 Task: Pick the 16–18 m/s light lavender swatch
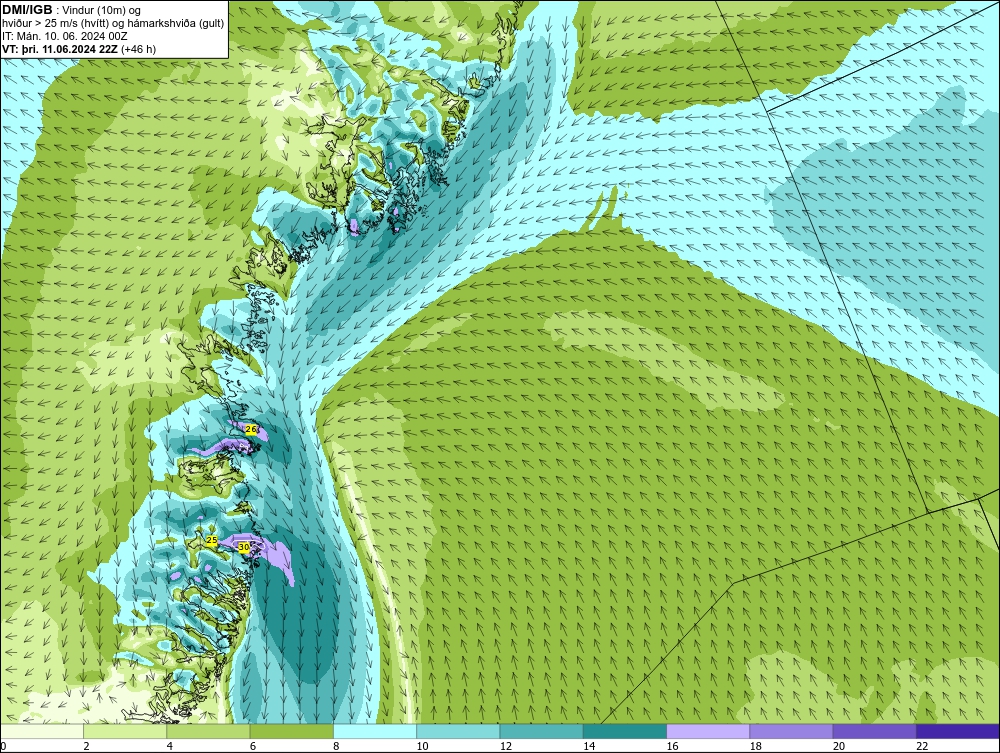click(708, 731)
